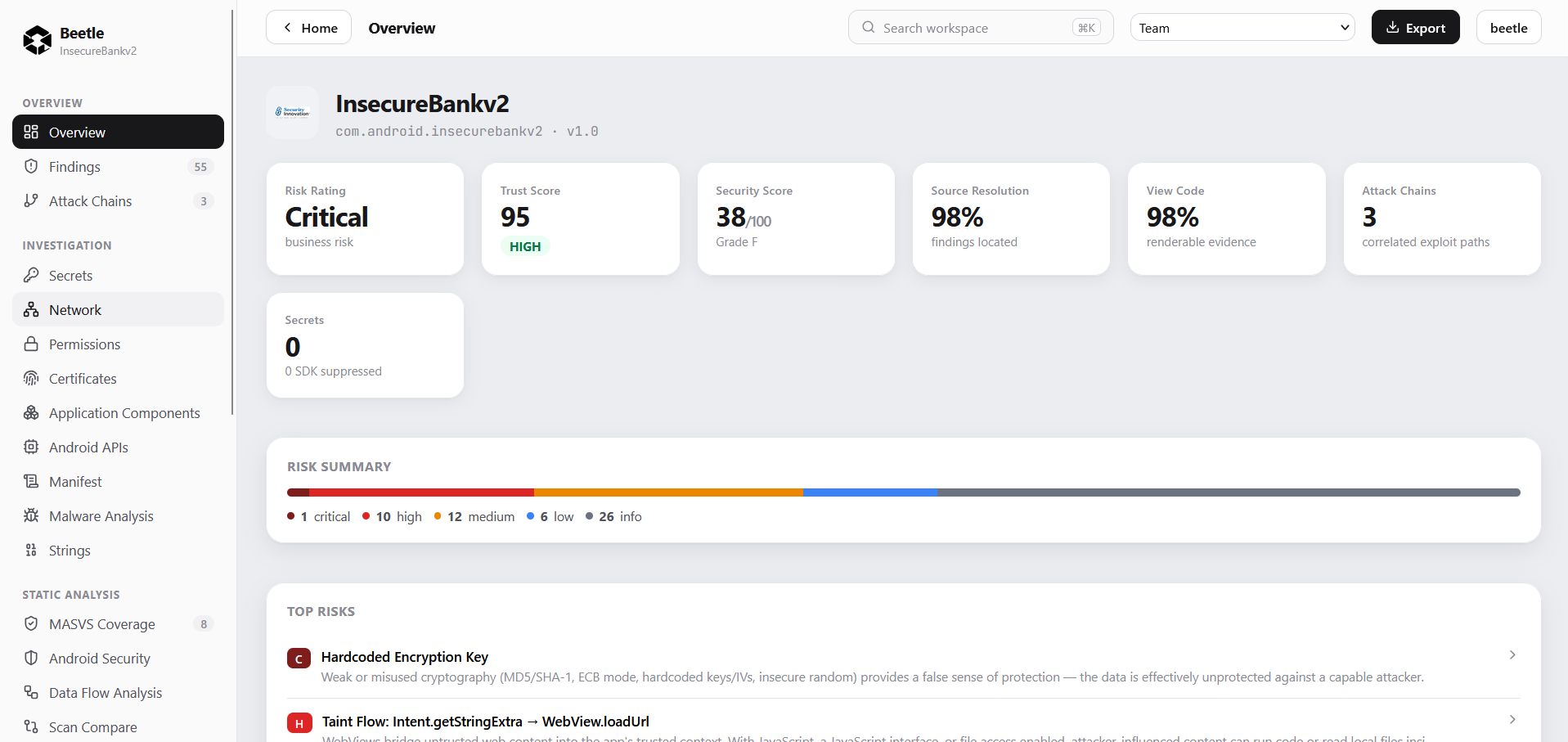Expand the Taint Flow WebView.loadUrl chevron
1568x742 pixels.
[1512, 719]
